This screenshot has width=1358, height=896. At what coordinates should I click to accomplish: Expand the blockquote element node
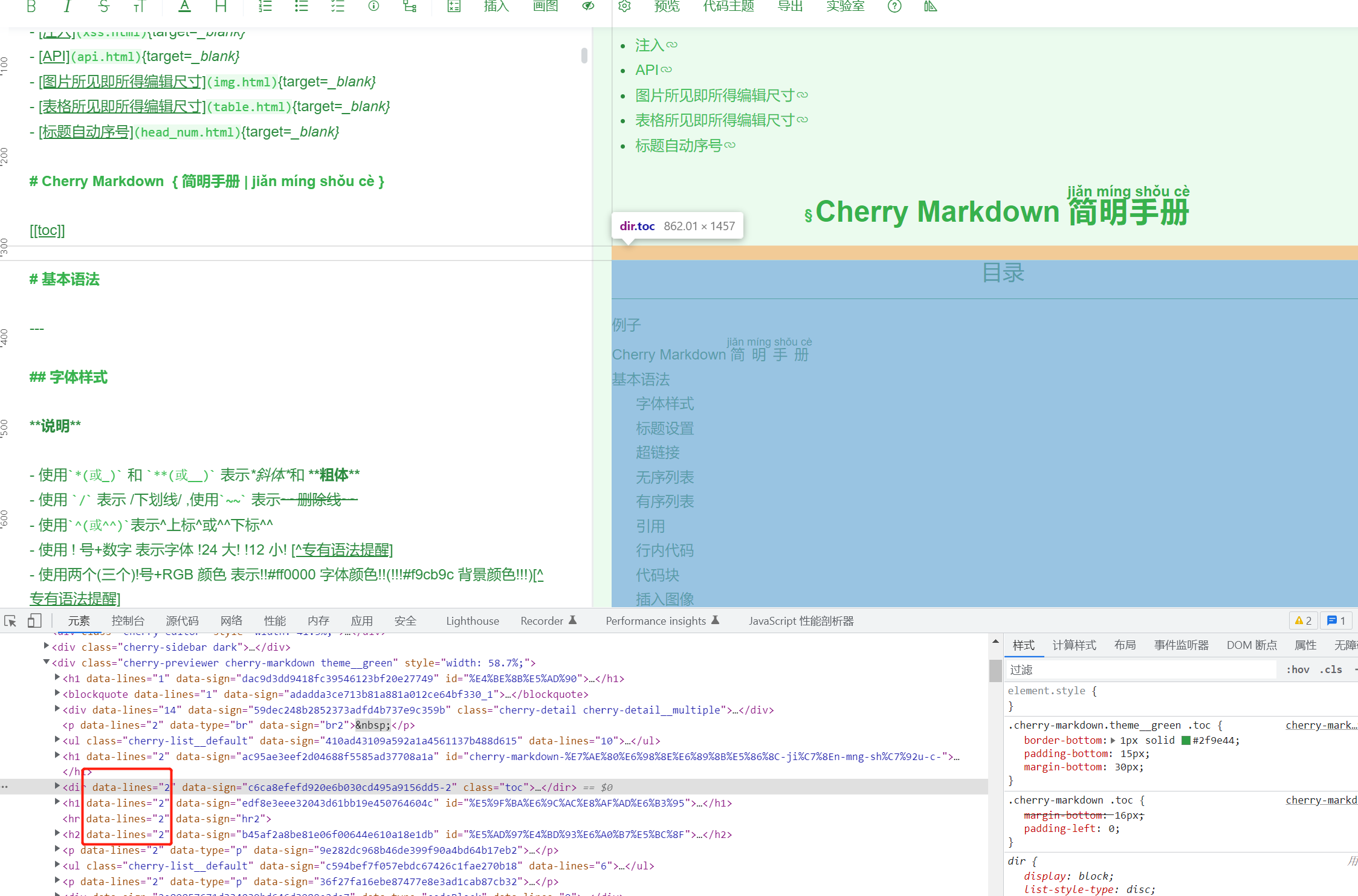[x=56, y=694]
